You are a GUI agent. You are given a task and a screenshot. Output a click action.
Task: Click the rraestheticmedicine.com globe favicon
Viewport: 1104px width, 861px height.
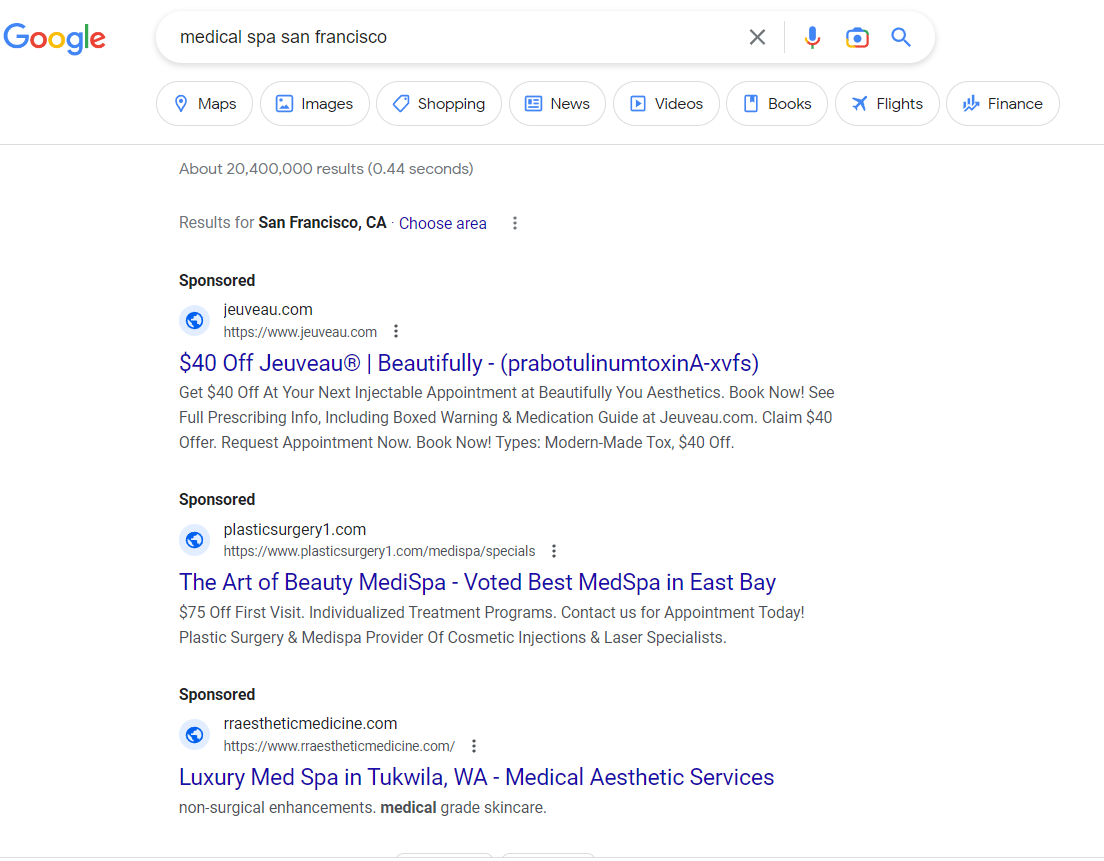tap(194, 734)
